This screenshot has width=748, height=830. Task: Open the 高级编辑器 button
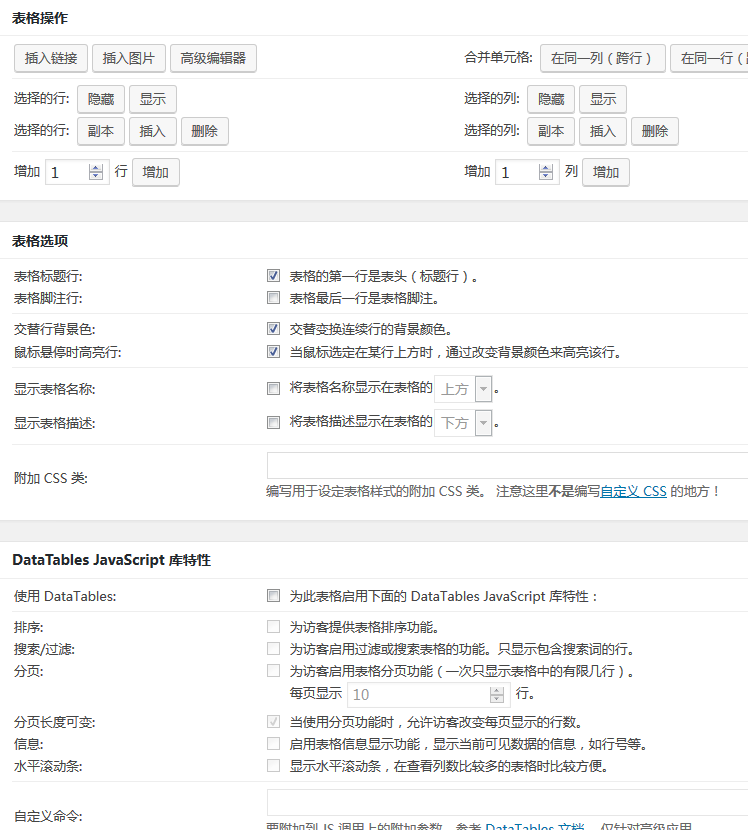coord(213,58)
